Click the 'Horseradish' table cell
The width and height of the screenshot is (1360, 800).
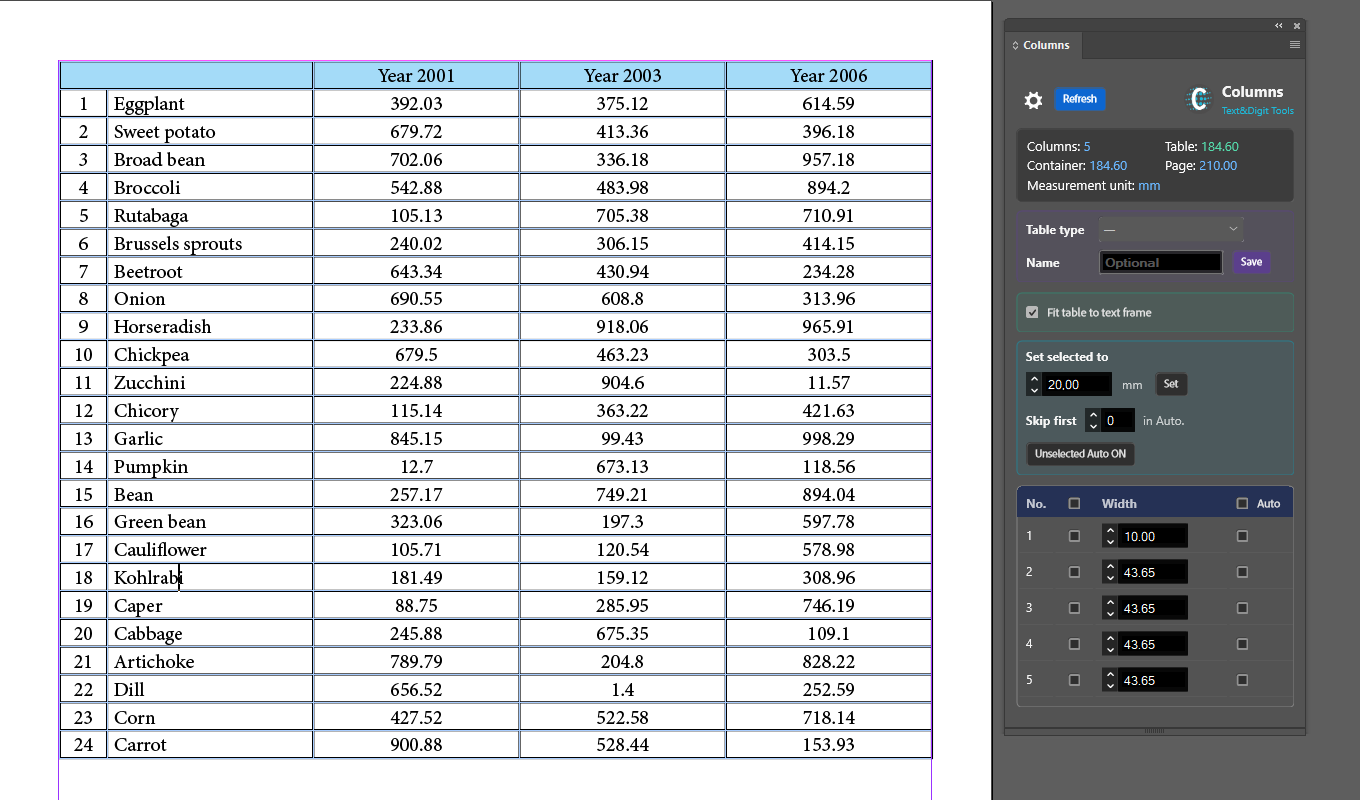point(210,326)
